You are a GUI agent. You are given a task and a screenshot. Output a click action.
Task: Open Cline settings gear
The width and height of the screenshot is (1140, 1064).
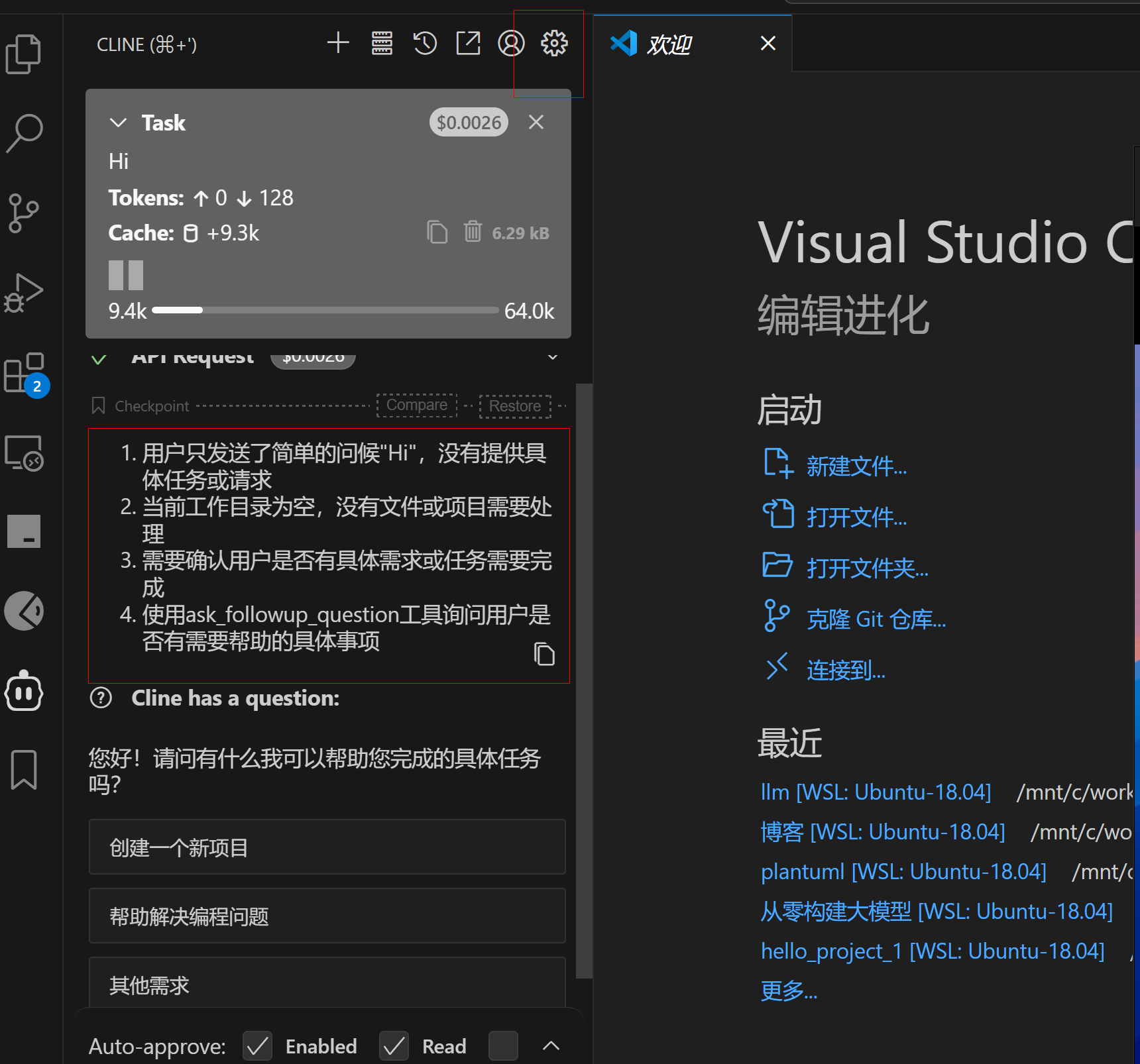click(x=554, y=43)
